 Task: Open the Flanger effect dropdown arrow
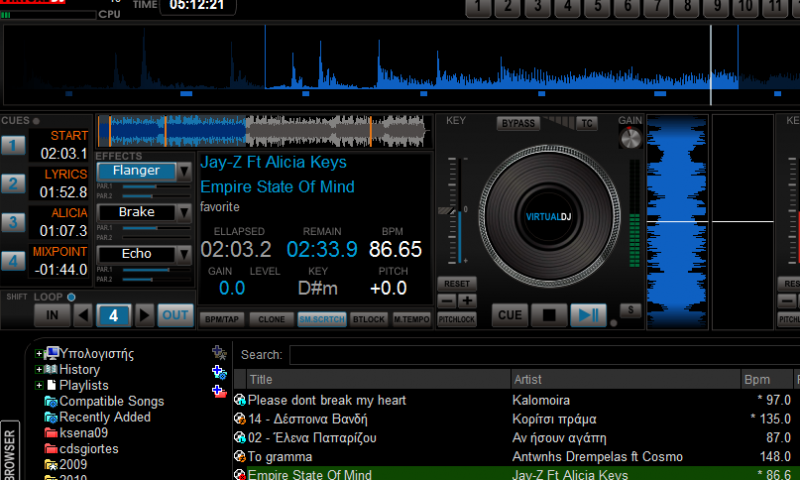click(x=184, y=172)
